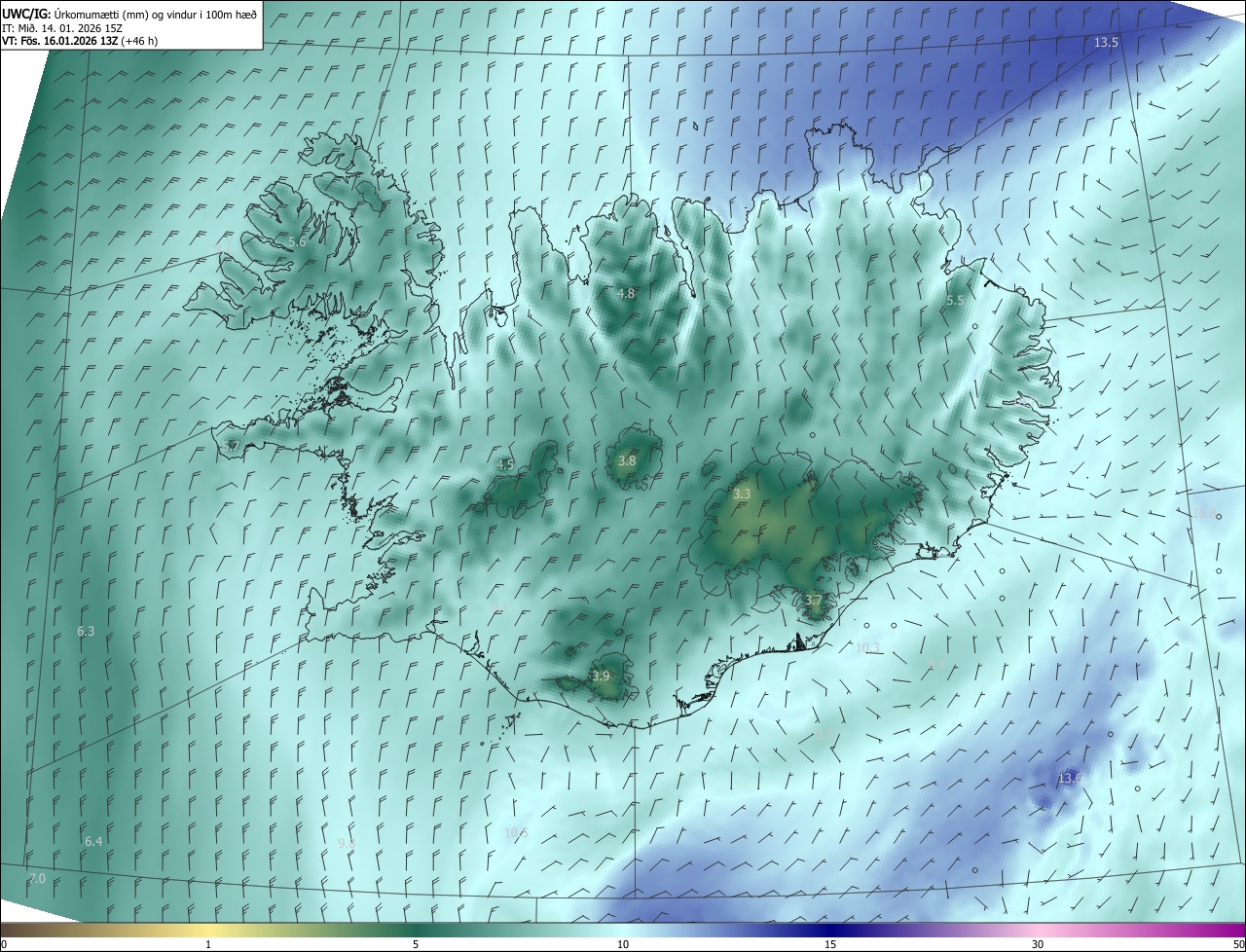Click the 5.5 value in east Iceland
The width and height of the screenshot is (1246, 952).
click(x=955, y=301)
